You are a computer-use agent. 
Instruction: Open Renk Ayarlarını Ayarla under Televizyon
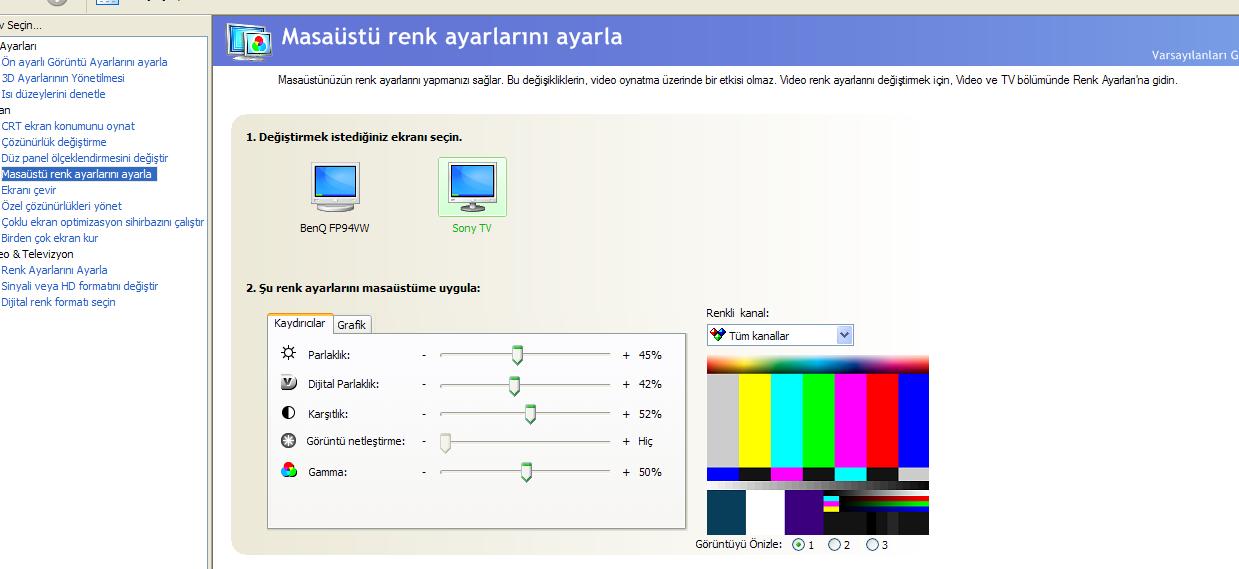pos(54,270)
